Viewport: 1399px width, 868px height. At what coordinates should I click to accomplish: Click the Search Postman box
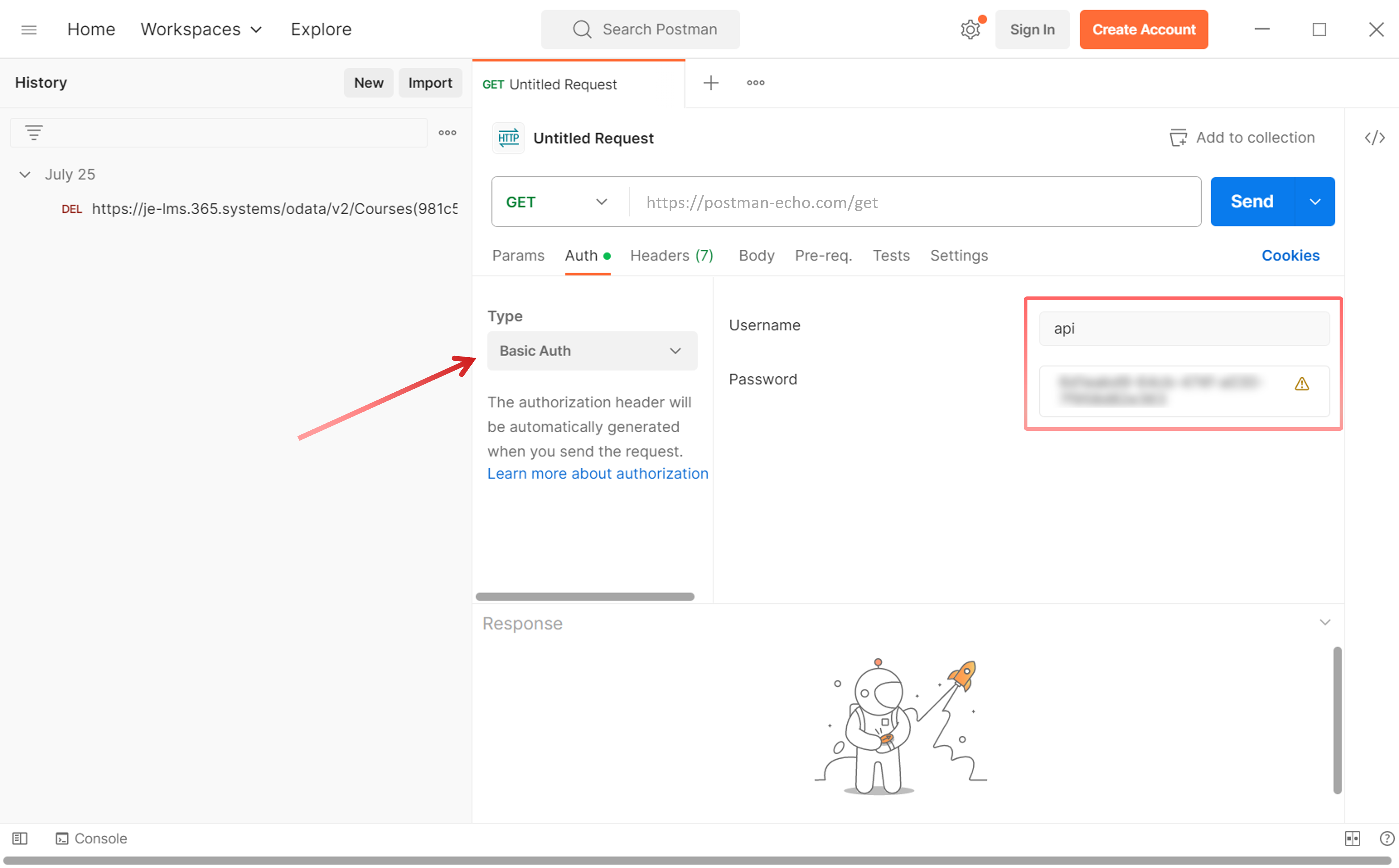(x=640, y=29)
